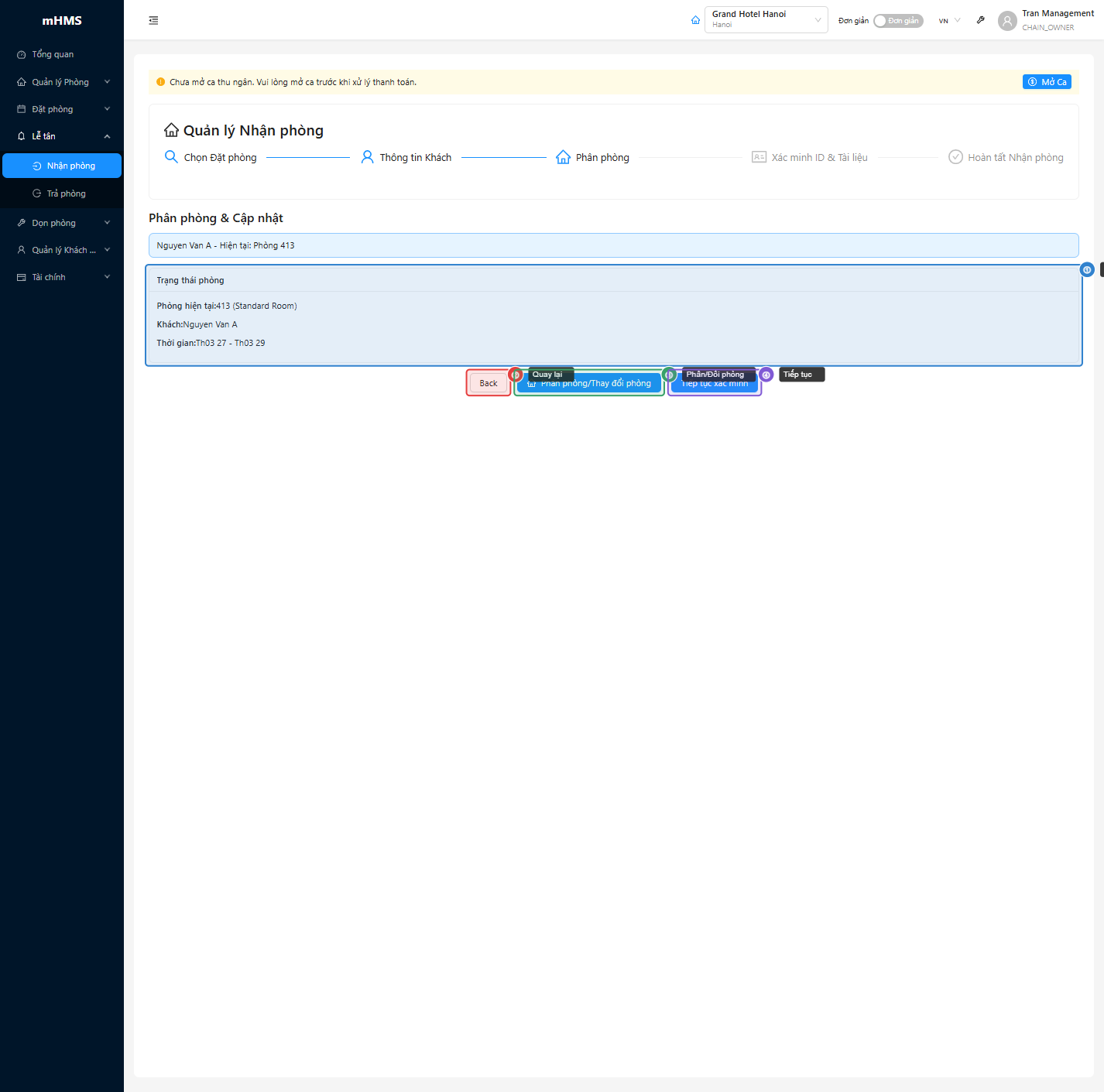Click Phân phòng/Thay đổi phòng button
The width and height of the screenshot is (1104, 1092).
tap(590, 385)
